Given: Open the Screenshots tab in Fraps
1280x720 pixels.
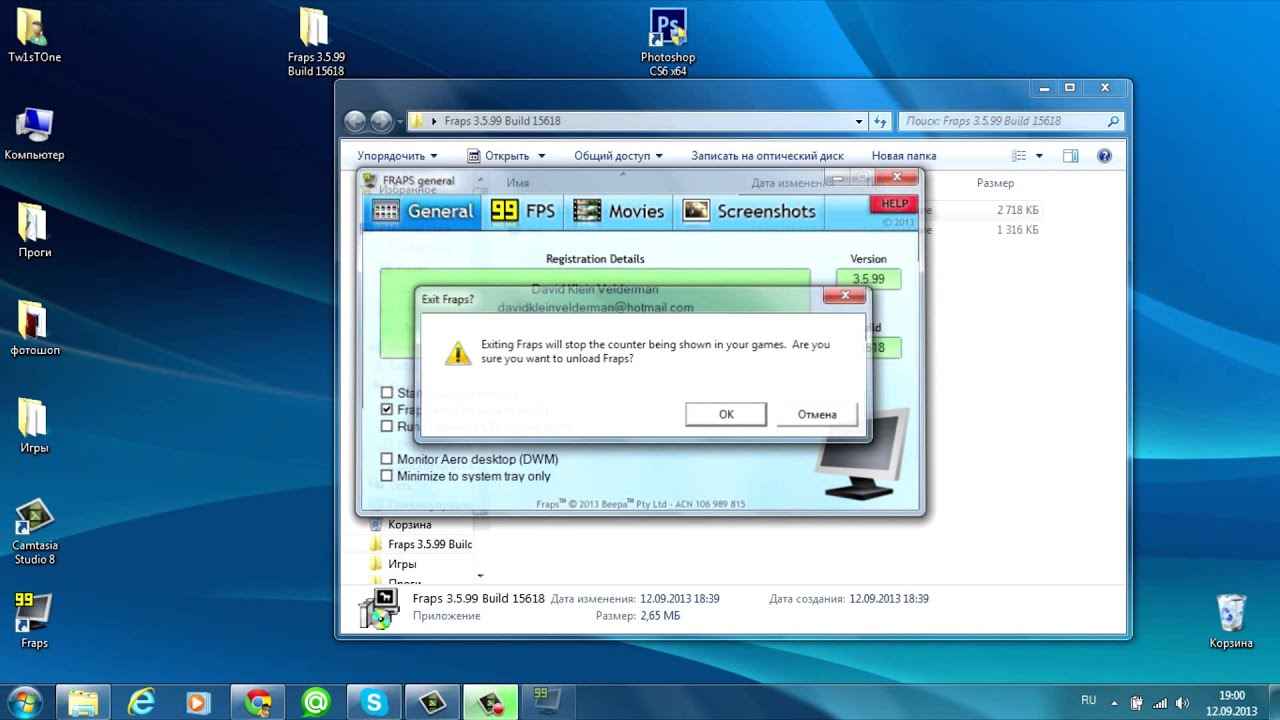Looking at the screenshot, I should pyautogui.click(x=749, y=211).
